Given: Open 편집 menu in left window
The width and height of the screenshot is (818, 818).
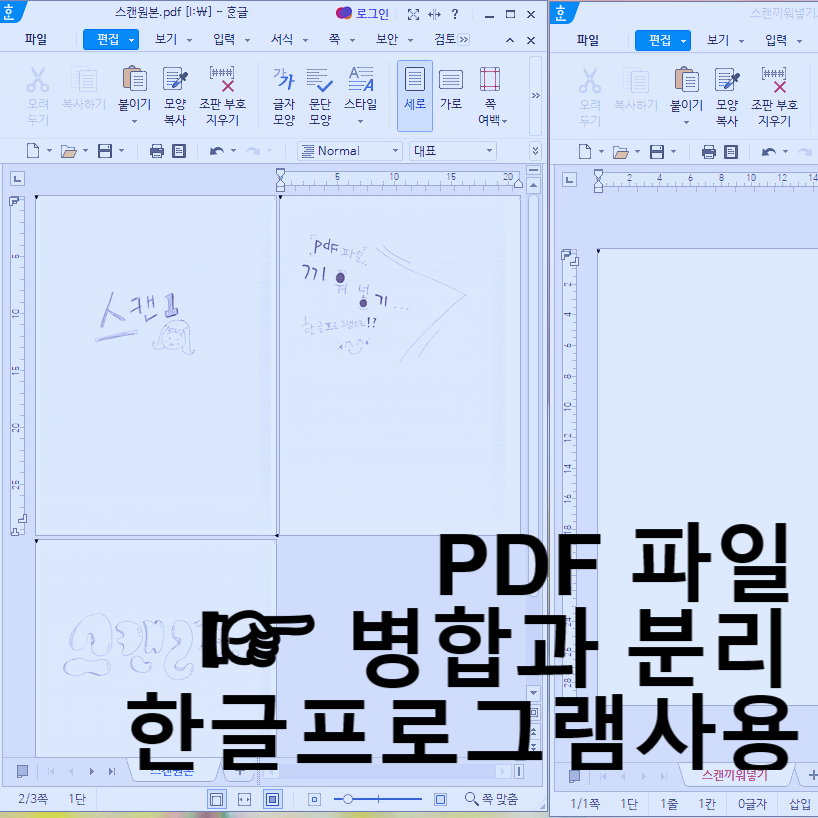Looking at the screenshot, I should point(111,39).
